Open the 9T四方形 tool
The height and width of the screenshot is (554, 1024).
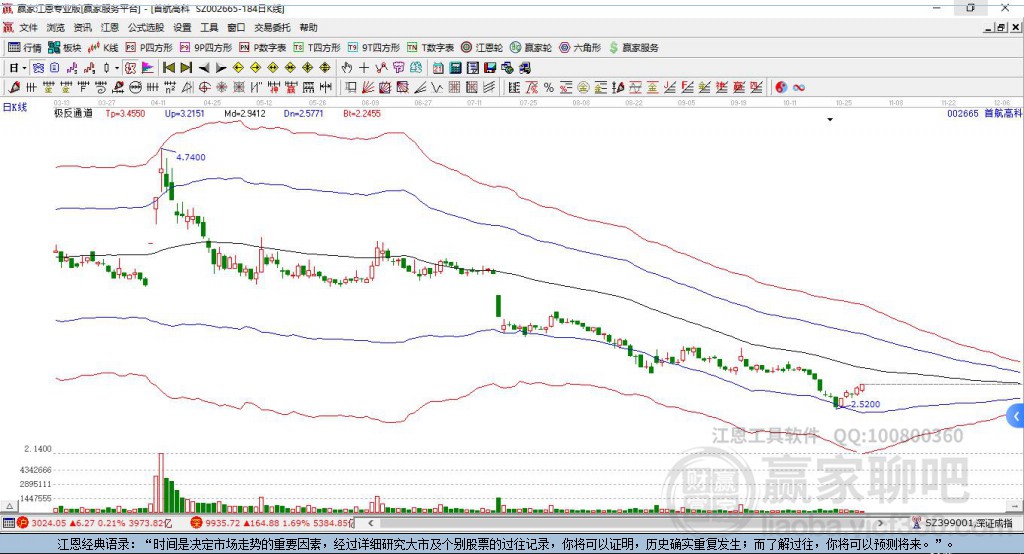tap(374, 48)
